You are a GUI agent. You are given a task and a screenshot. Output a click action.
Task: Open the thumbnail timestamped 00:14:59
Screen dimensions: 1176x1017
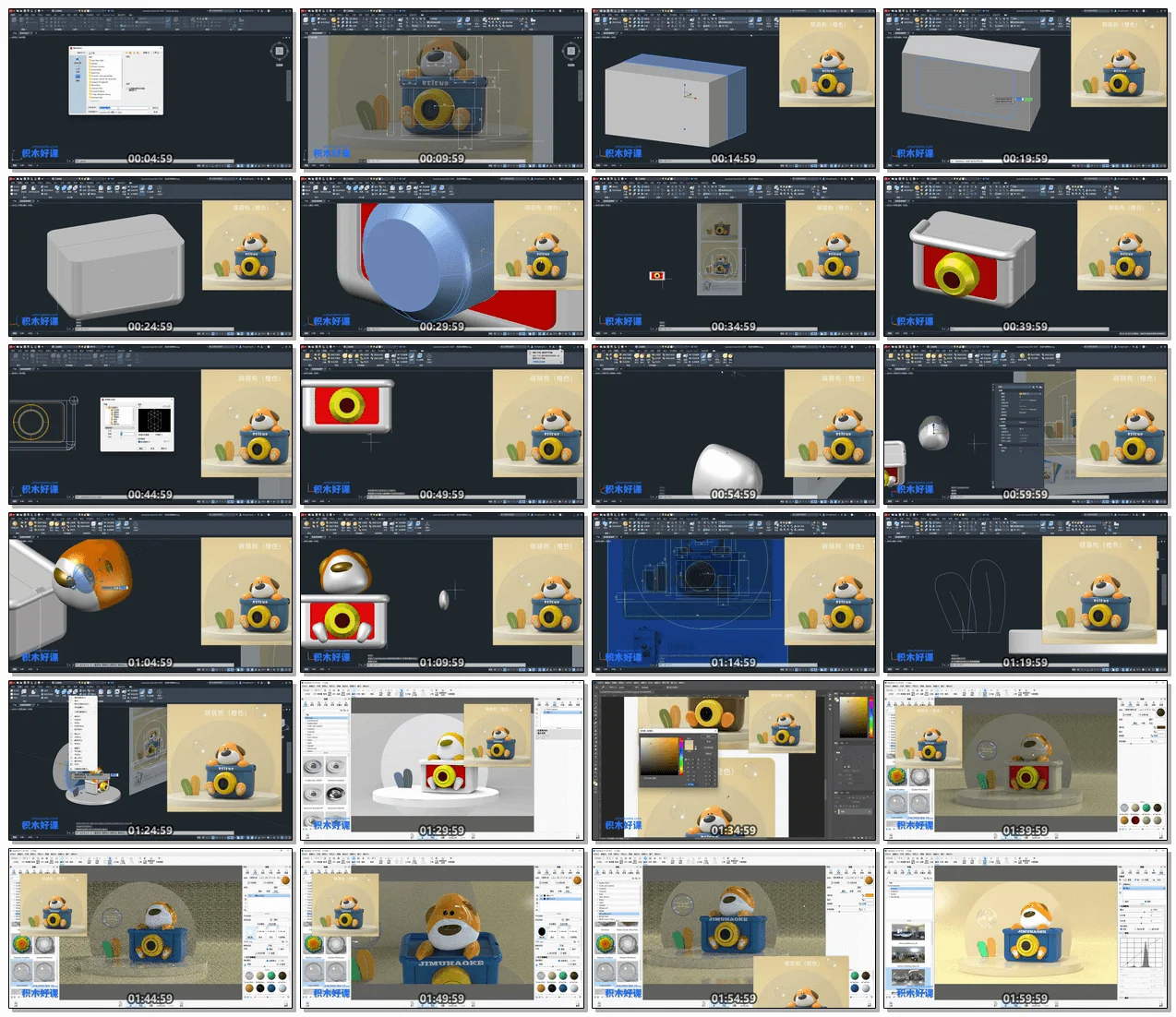(733, 90)
